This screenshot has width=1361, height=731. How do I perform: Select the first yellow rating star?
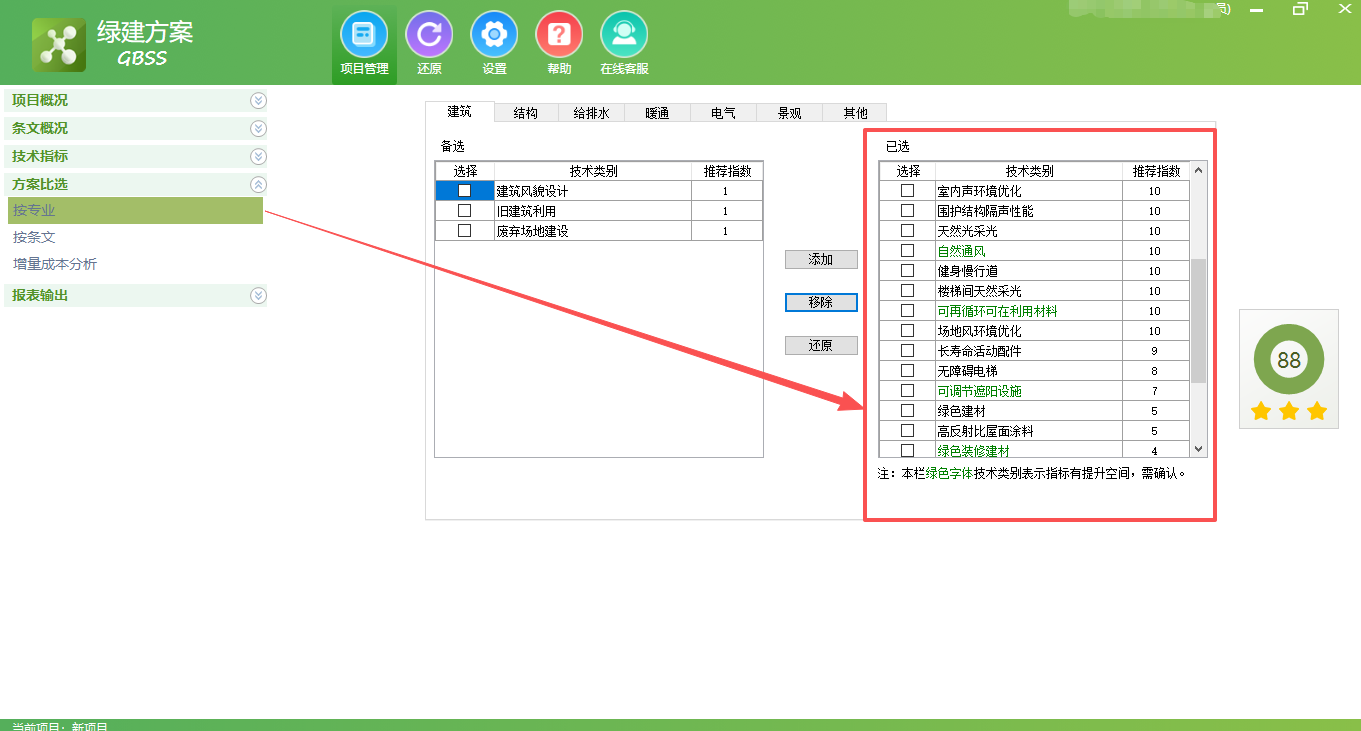point(1262,410)
